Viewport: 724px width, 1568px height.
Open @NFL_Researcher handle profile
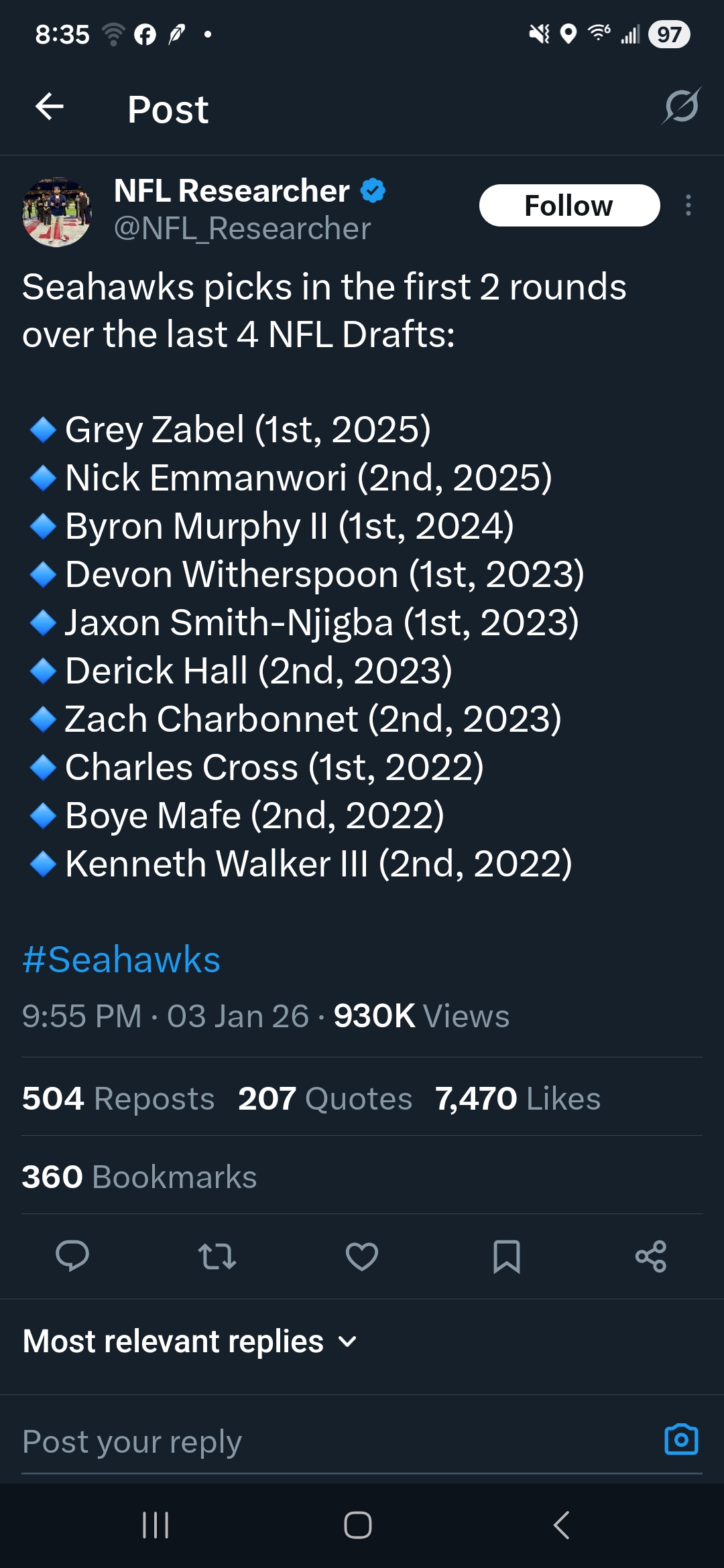242,228
